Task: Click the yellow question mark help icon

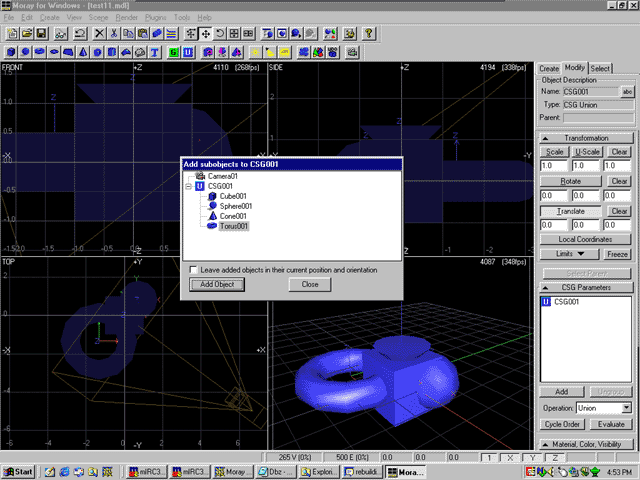Action: click(x=369, y=33)
